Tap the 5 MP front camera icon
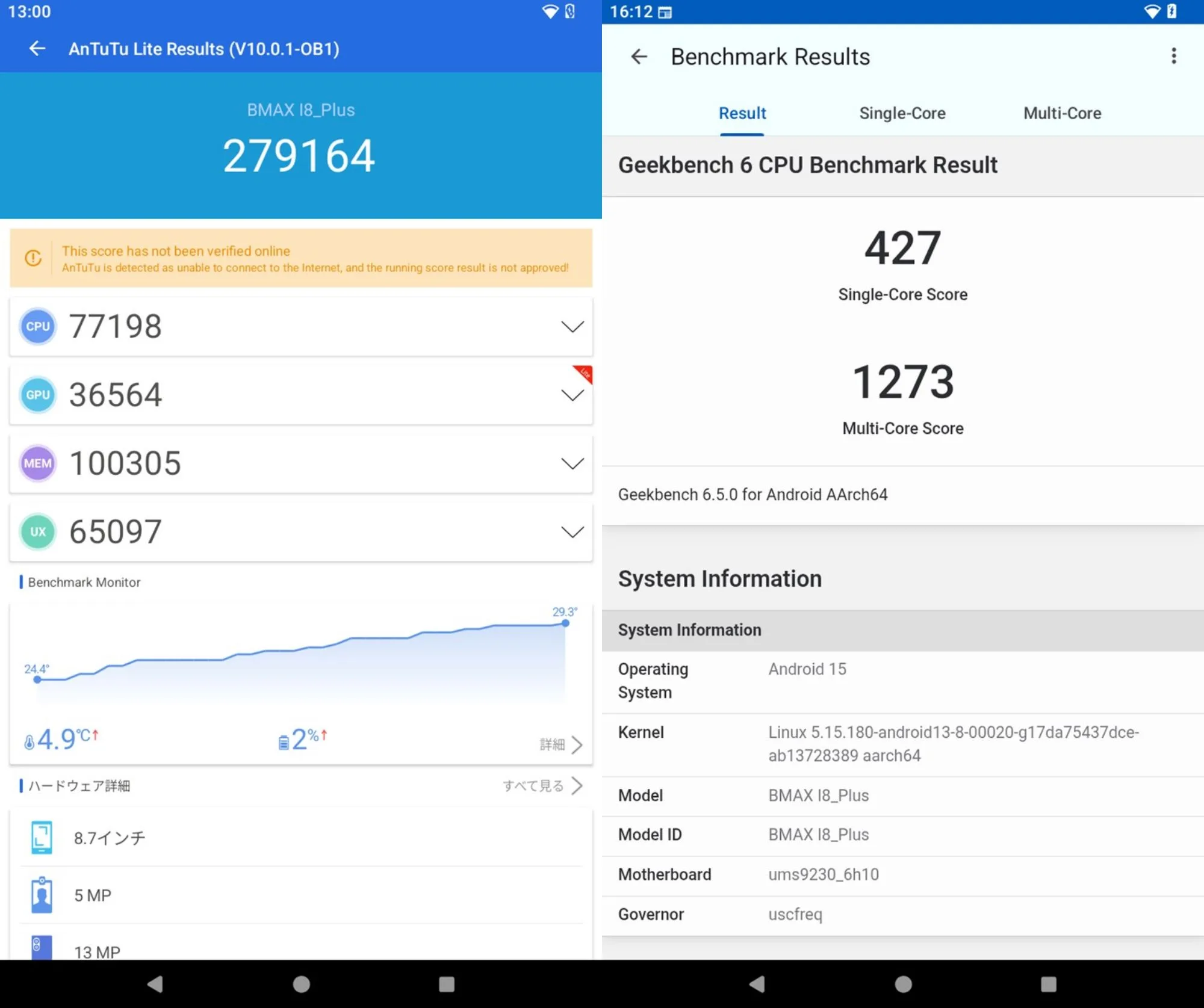1204x1008 pixels. [x=42, y=895]
